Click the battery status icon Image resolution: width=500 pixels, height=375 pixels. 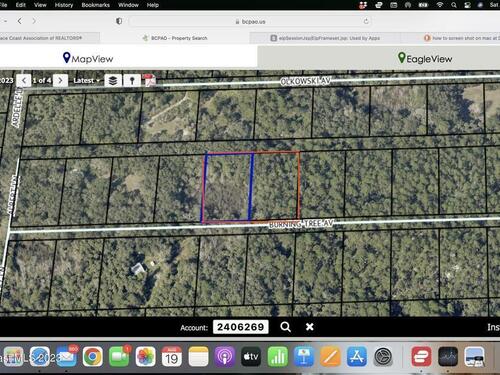(423, 5)
